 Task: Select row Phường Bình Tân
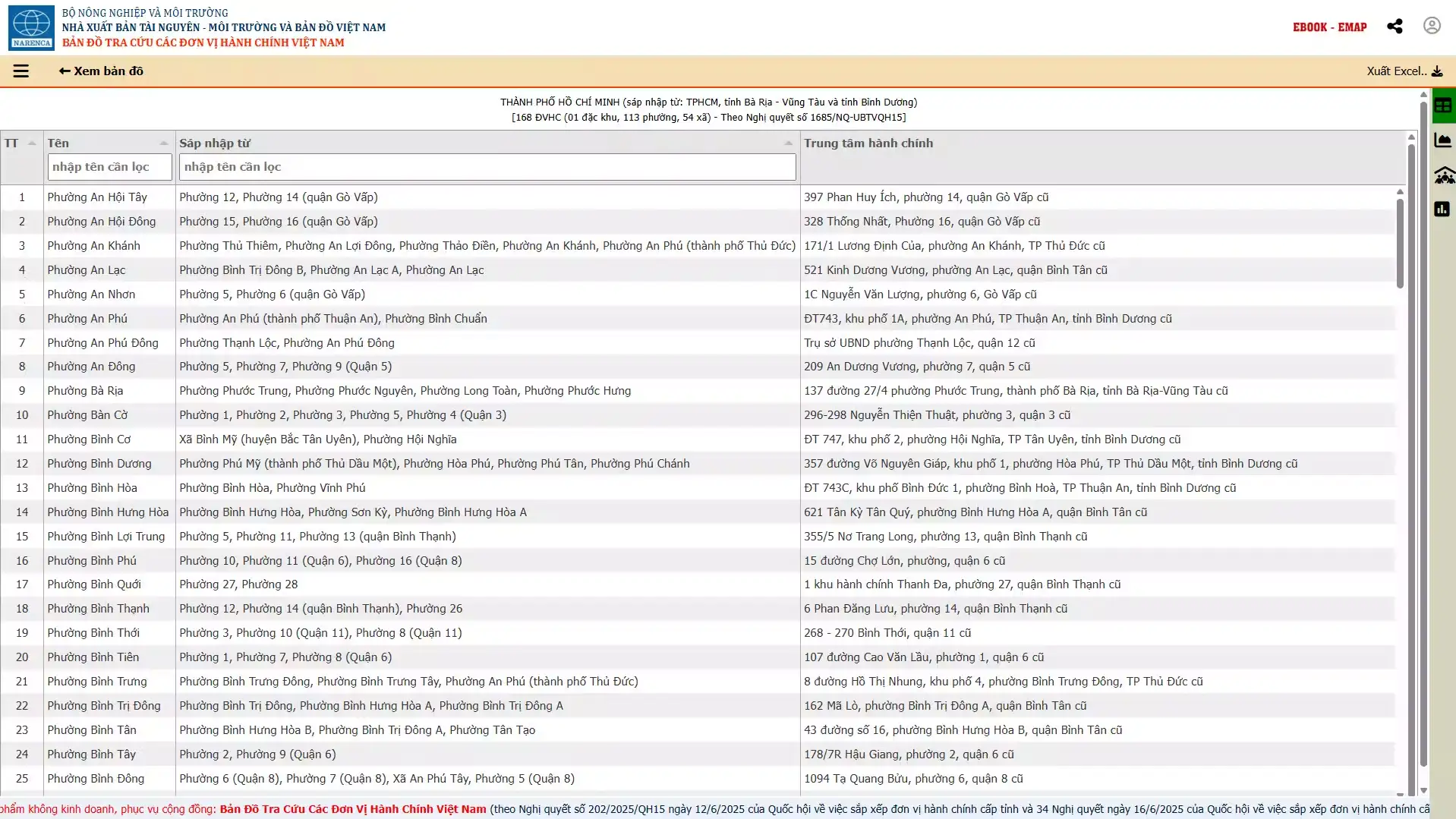(698, 730)
